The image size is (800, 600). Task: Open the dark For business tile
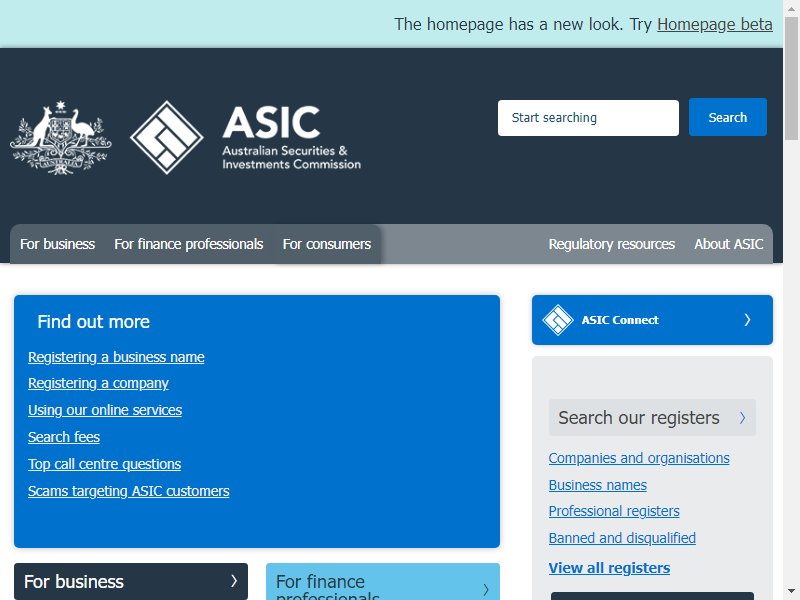click(x=131, y=581)
